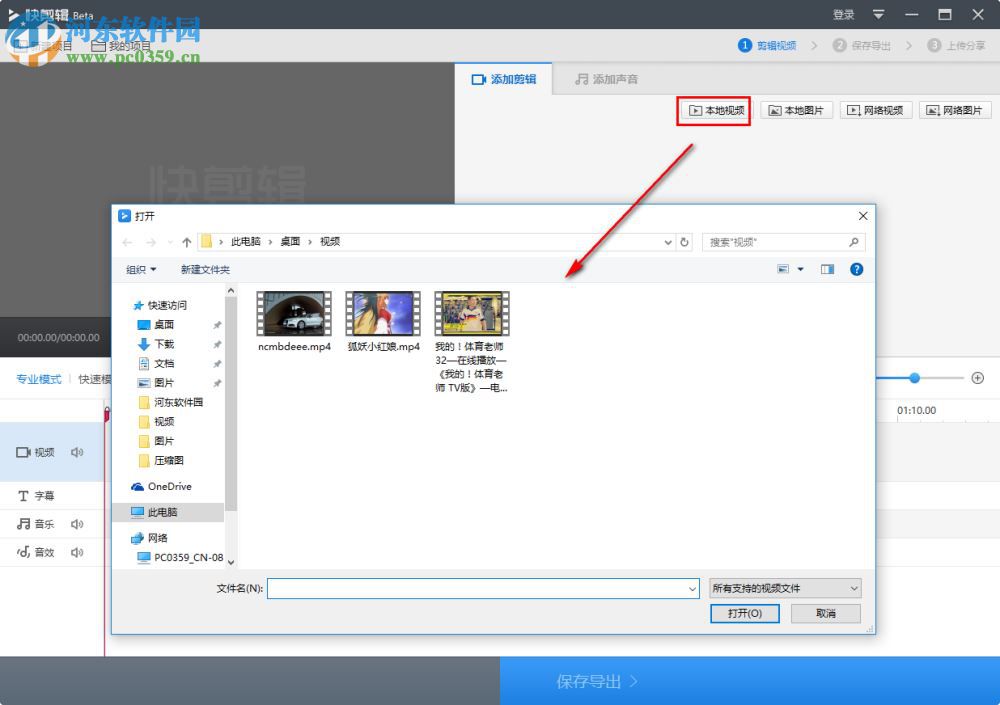This screenshot has width=1000, height=705.
Task: Open the 所有支持的视频文件 file type dropdown
Action: (x=785, y=588)
